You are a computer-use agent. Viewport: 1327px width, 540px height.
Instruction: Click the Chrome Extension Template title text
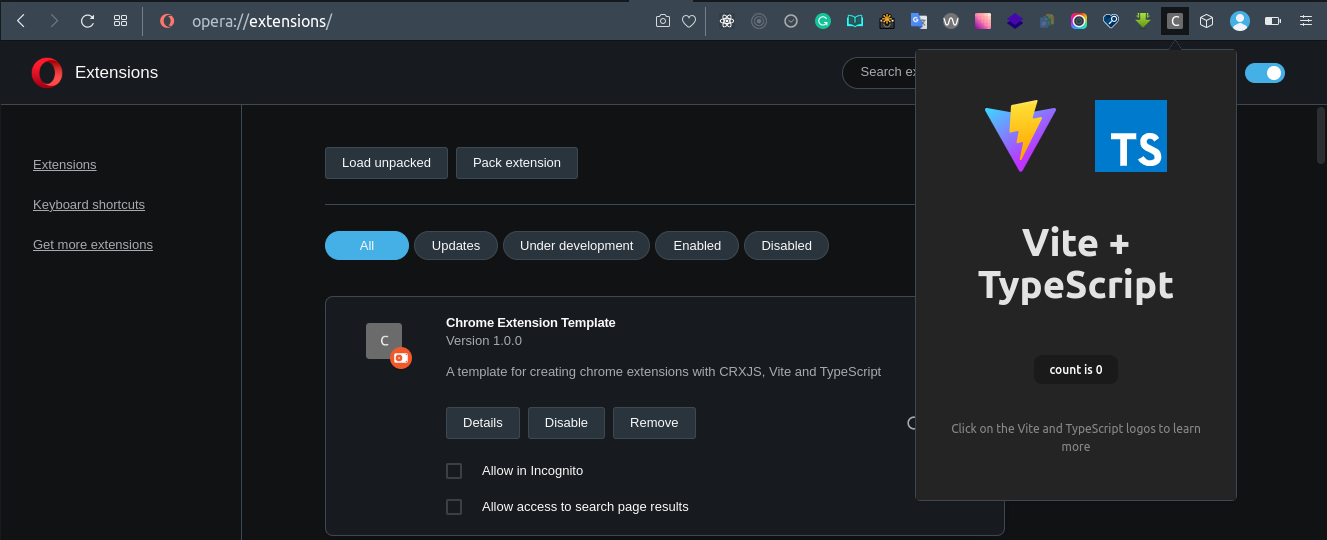coord(531,322)
